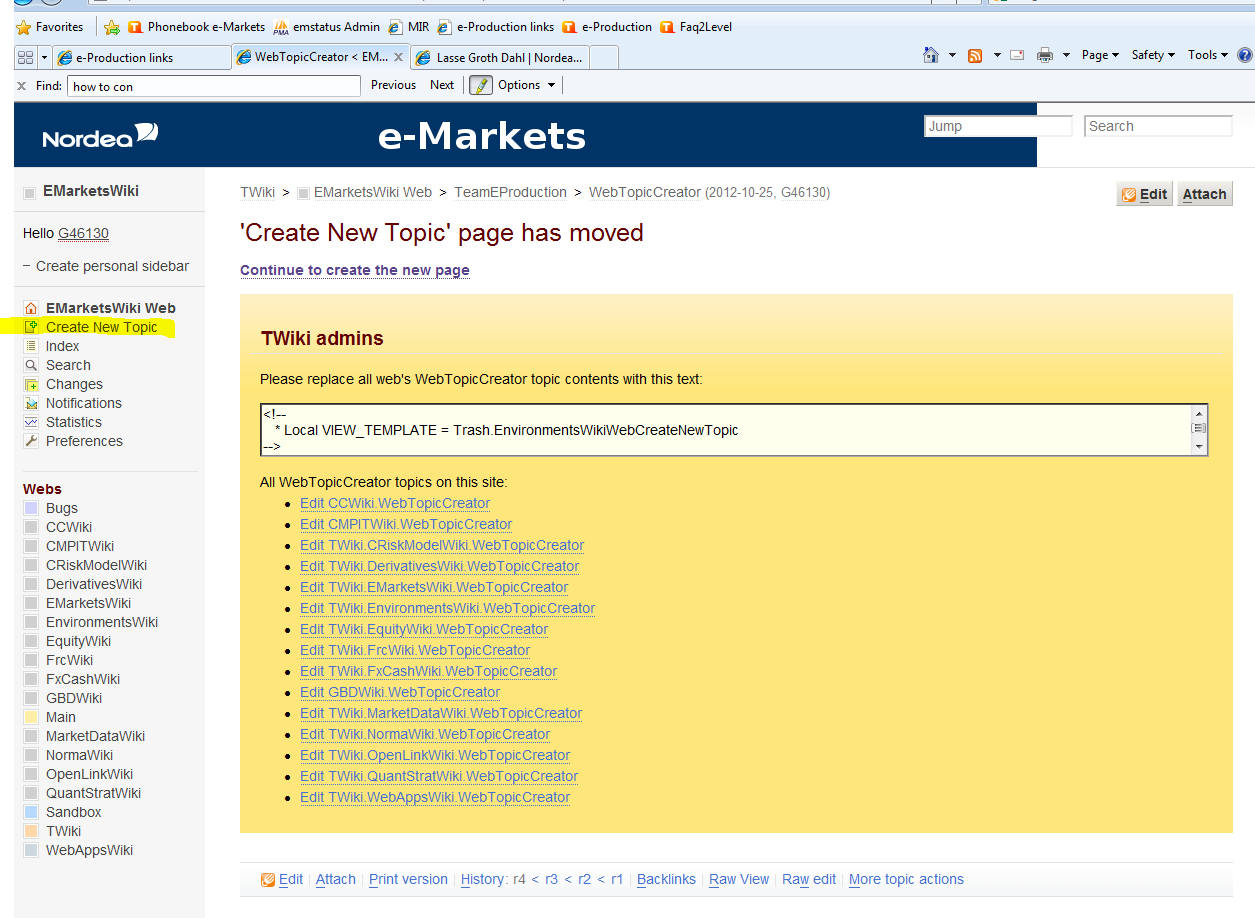Image resolution: width=1255 pixels, height=918 pixels.
Task: Click the browser Home icon in command bar
Action: coord(931,55)
